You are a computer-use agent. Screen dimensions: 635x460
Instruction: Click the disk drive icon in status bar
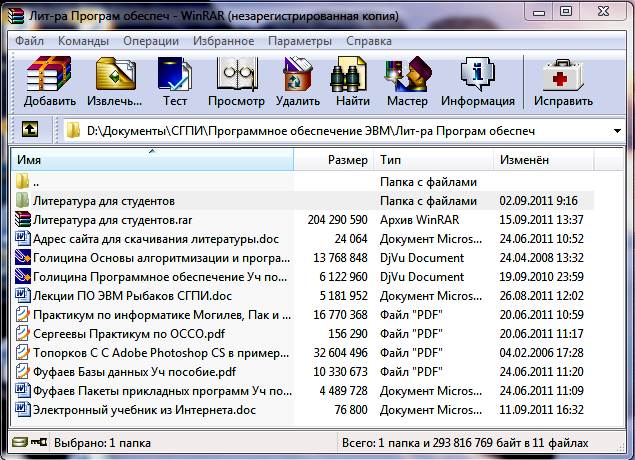(19, 442)
